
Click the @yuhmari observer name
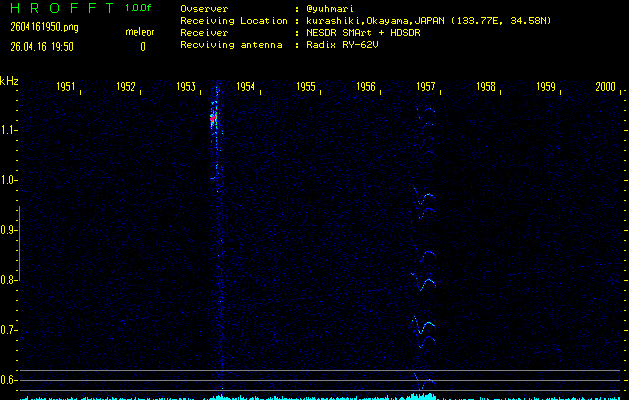coord(325,8)
